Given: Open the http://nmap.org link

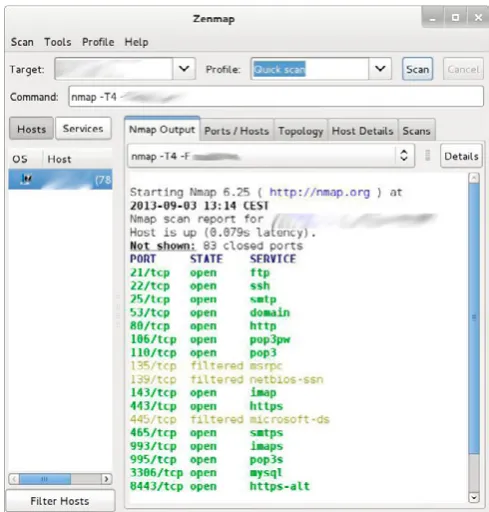Looking at the screenshot, I should pyautogui.click(x=320, y=192).
